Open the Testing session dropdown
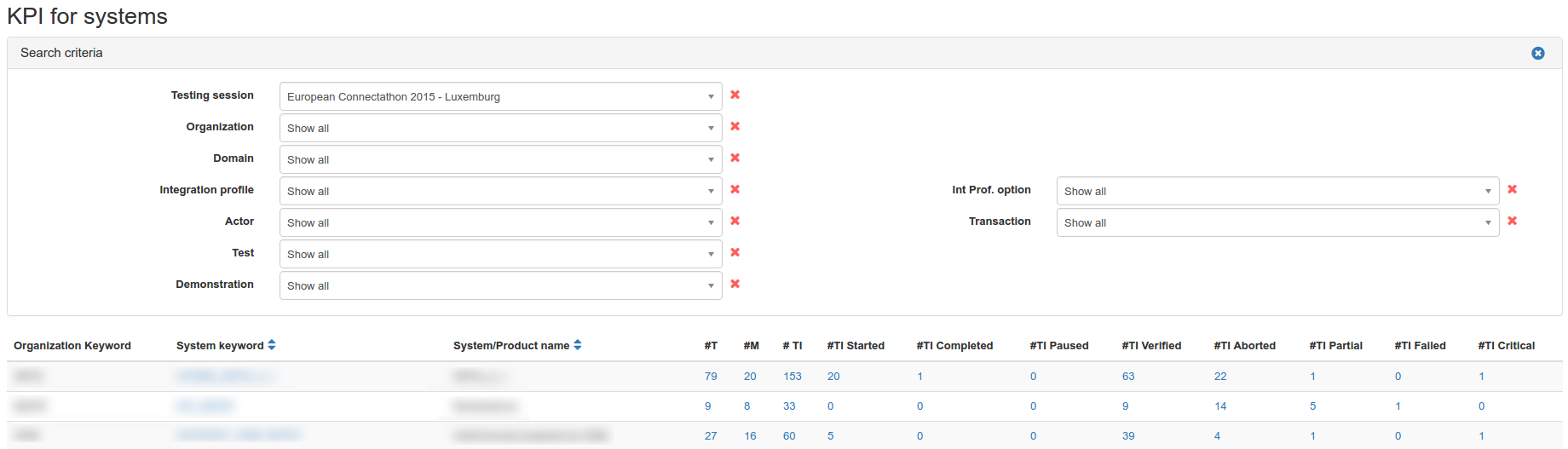 click(500, 96)
